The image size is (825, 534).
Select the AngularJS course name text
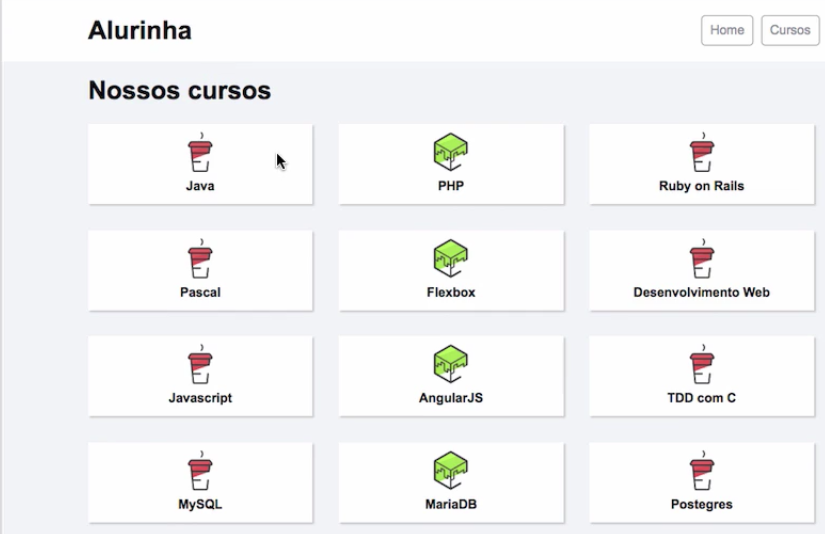coord(451,398)
